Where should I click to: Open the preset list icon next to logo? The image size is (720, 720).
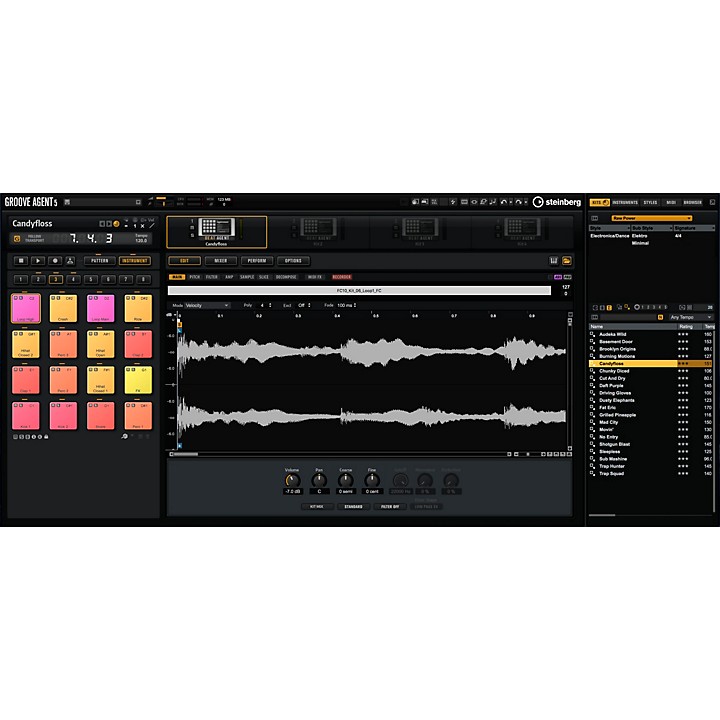point(67,202)
